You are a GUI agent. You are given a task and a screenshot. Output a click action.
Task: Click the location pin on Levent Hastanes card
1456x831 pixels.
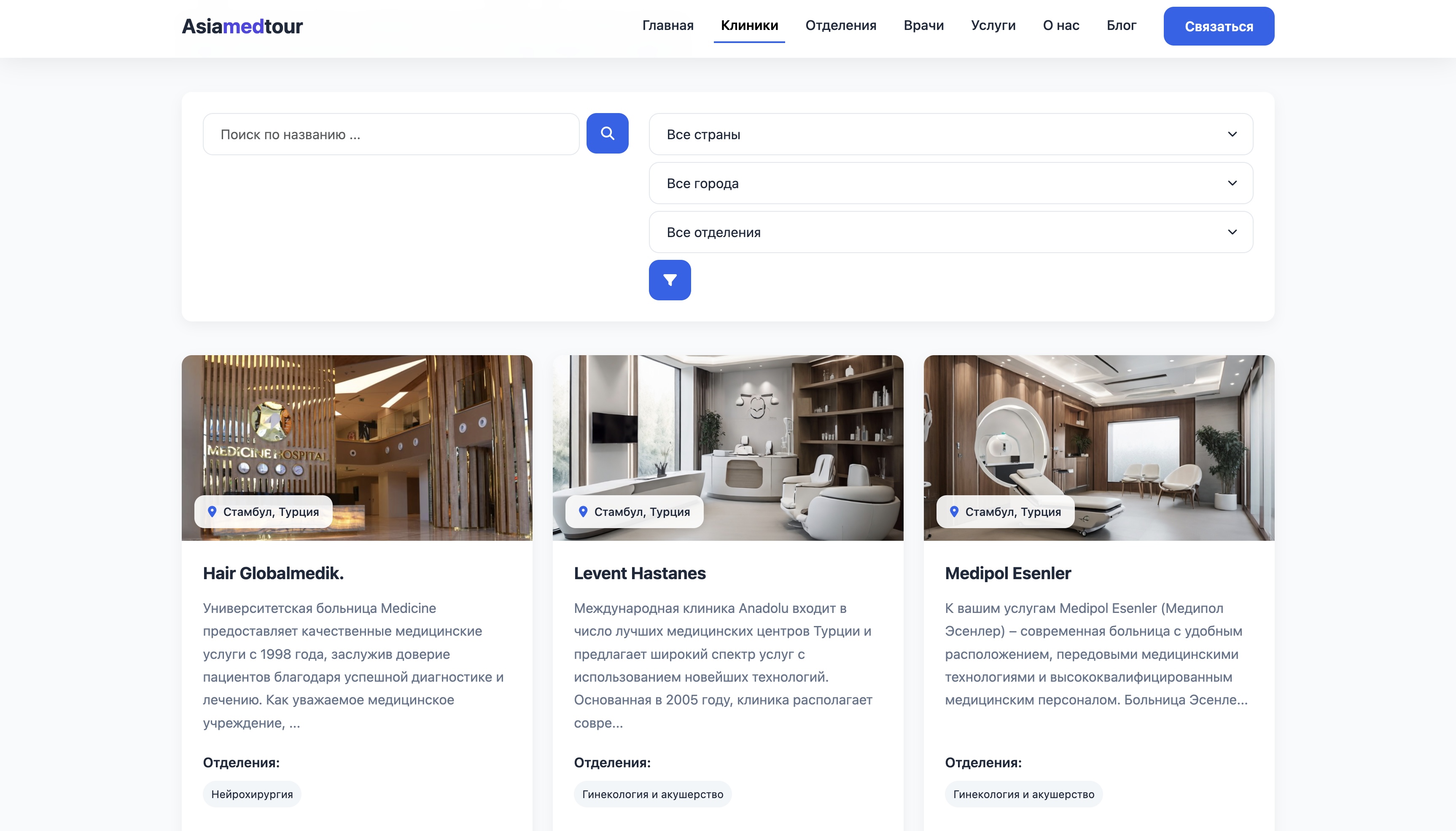[582, 511]
